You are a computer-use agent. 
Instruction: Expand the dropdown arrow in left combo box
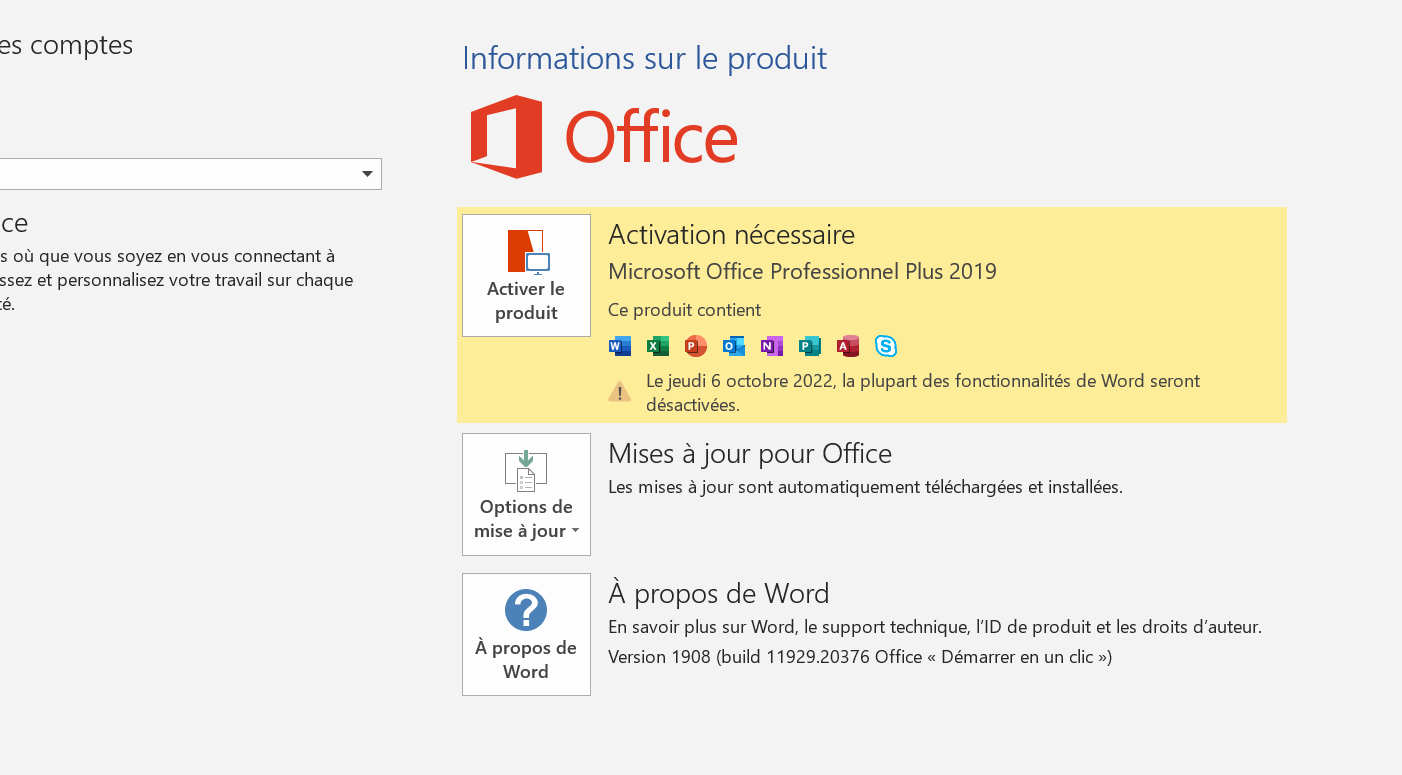(367, 174)
